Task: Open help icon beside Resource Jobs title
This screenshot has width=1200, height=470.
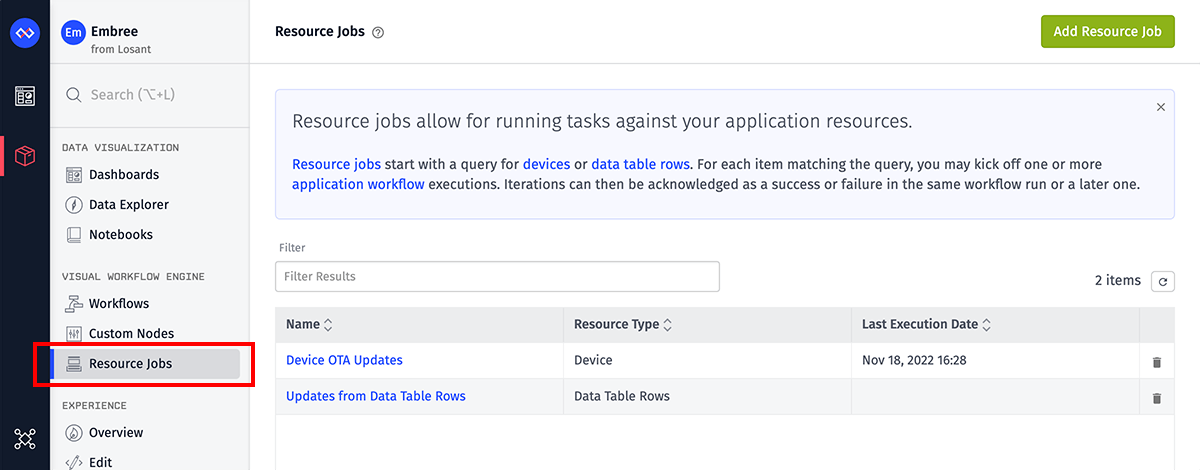Action: [x=378, y=32]
